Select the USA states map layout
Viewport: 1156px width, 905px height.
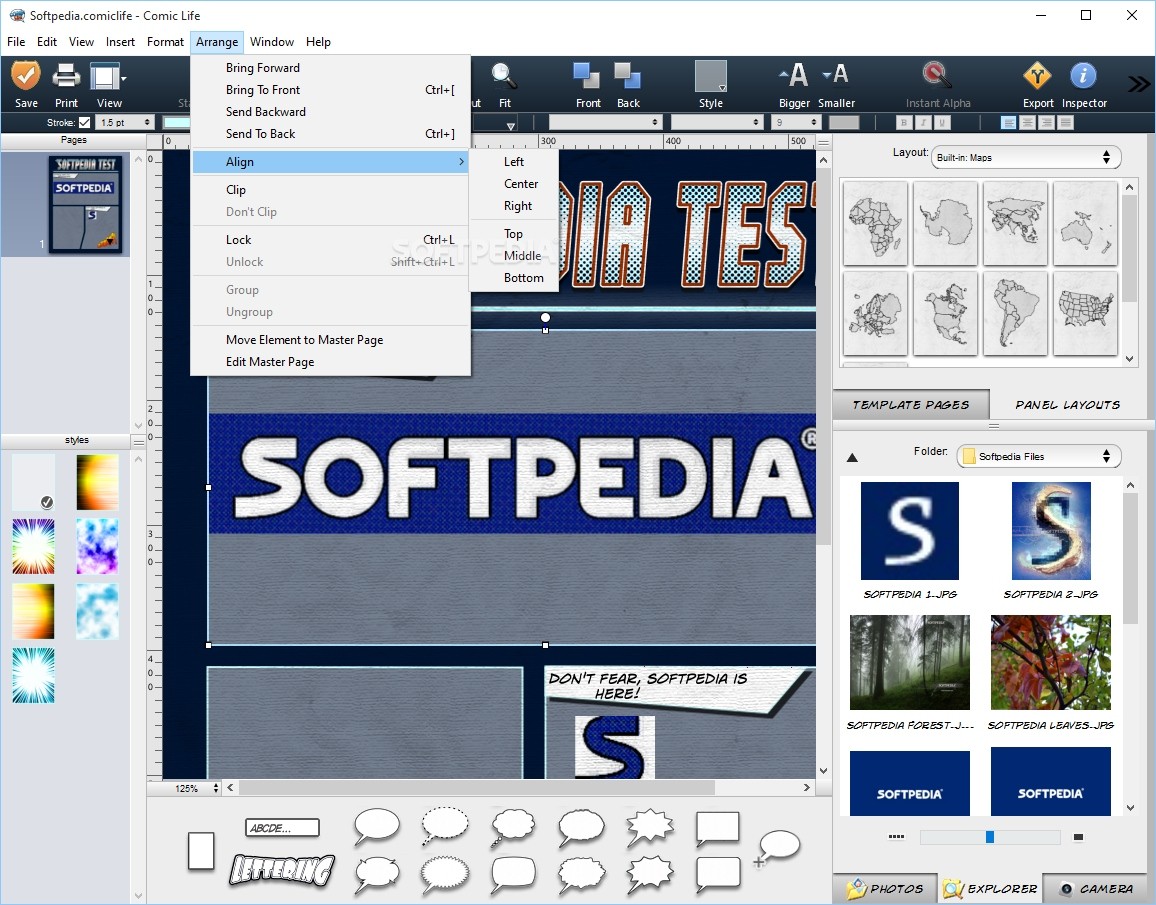[1085, 313]
